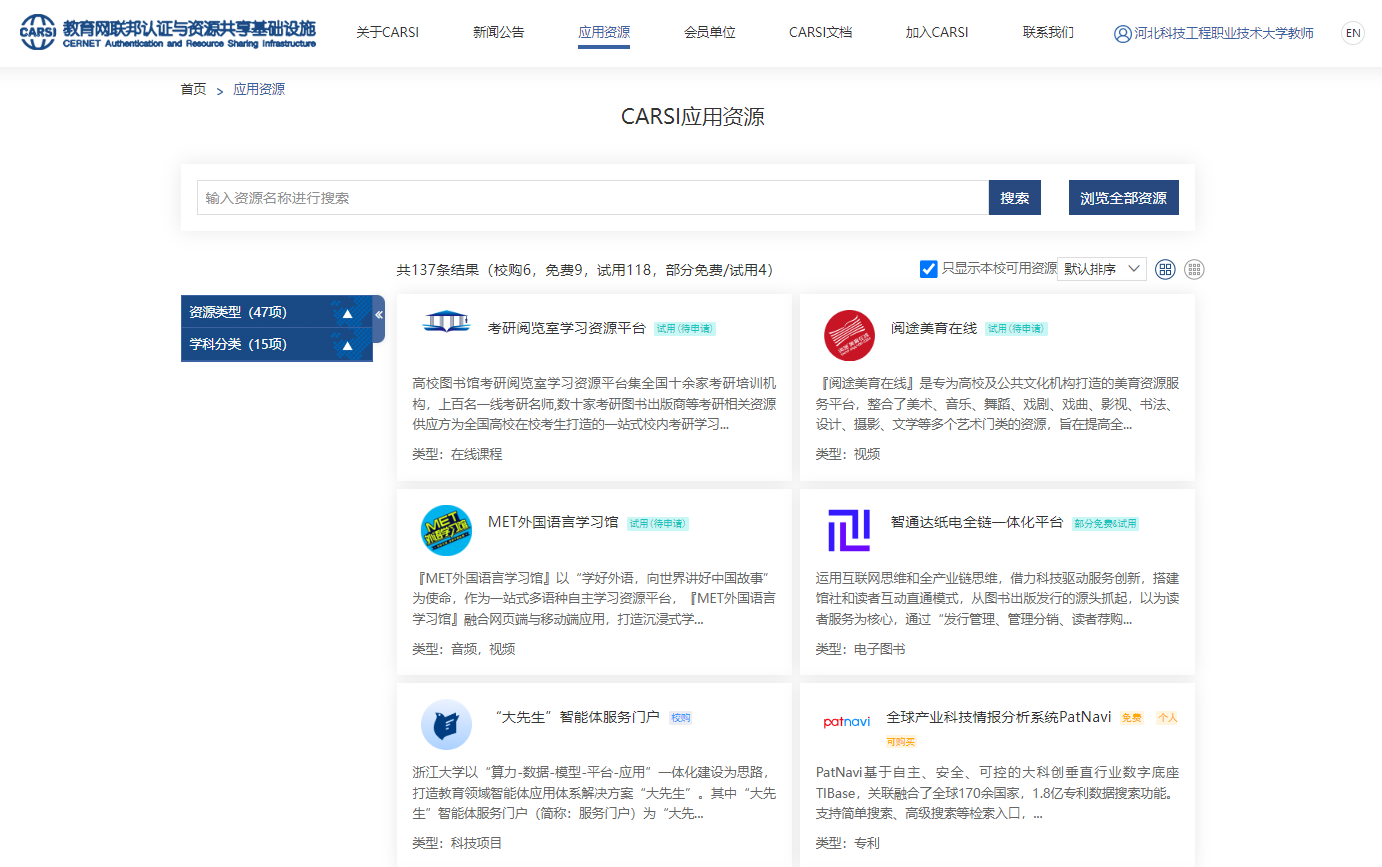The image size is (1382, 867).
Task: Click the 浏览全部资源 button
Action: [1123, 198]
